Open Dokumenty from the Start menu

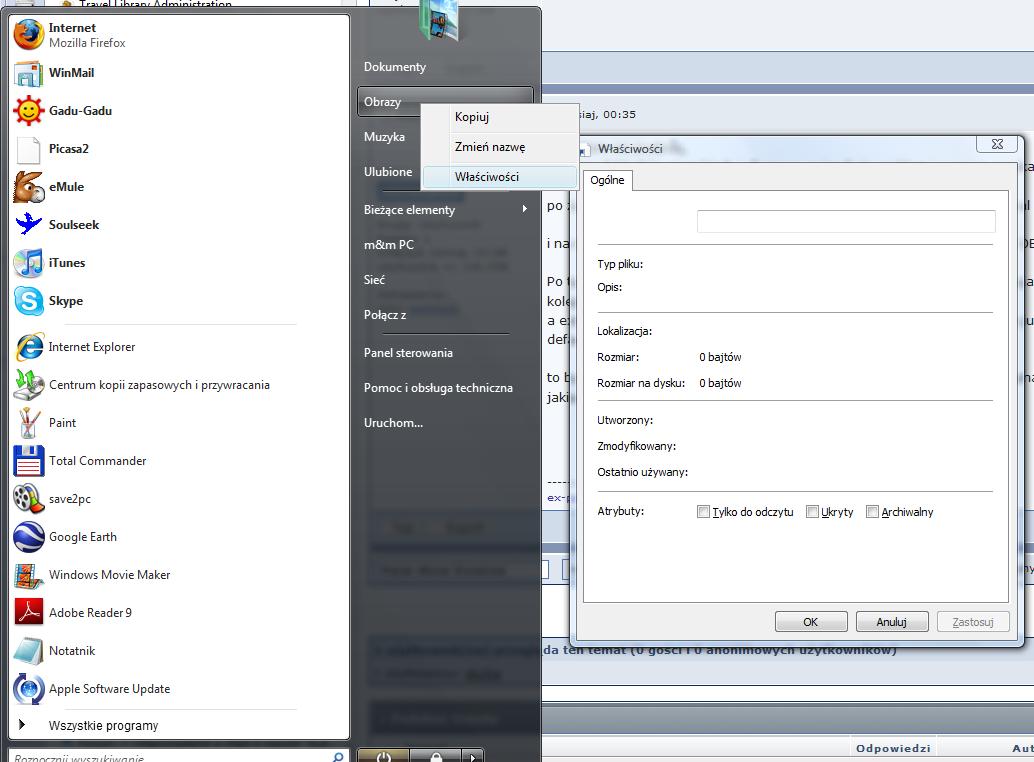pyautogui.click(x=394, y=67)
